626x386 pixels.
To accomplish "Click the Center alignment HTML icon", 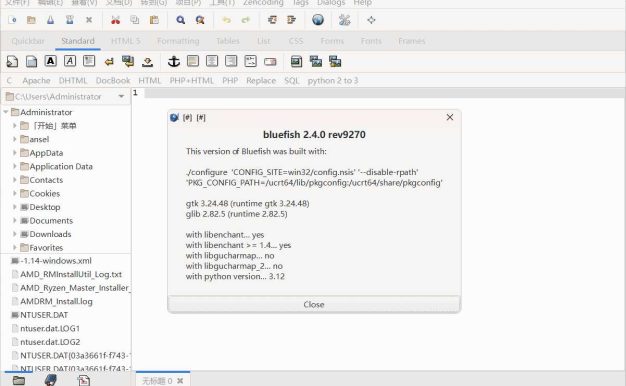I will pos(212,61).
